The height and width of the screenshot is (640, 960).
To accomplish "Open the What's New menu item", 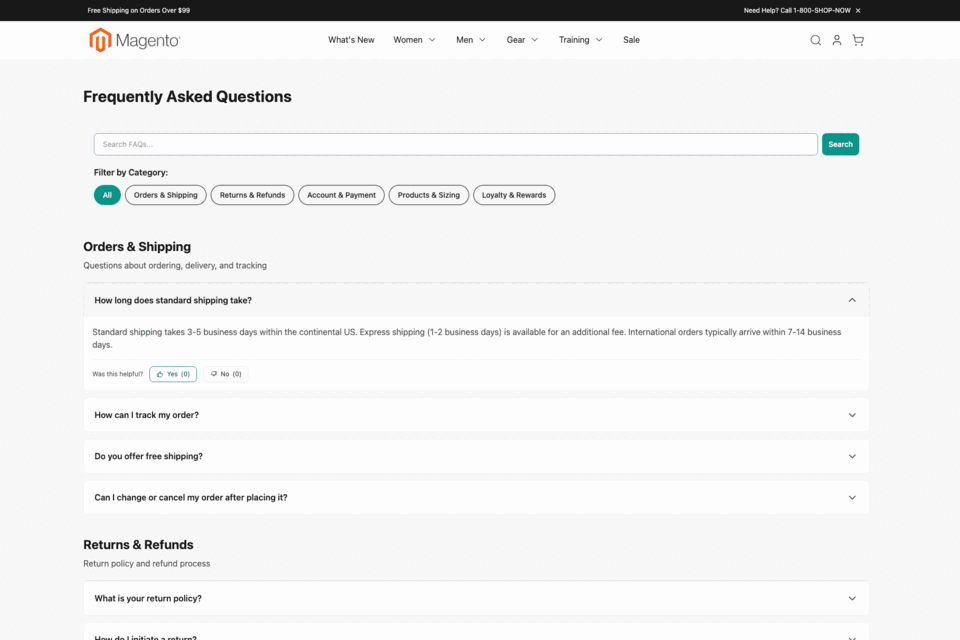I will [351, 40].
